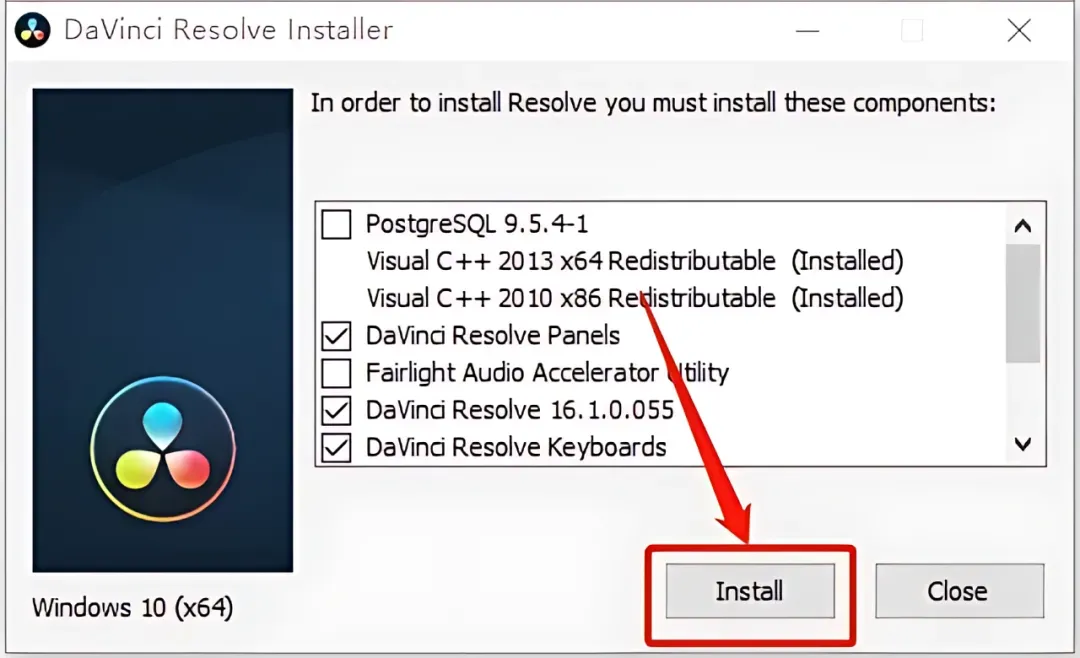Close the installer with the X
The image size is (1080, 658).
(x=1019, y=31)
